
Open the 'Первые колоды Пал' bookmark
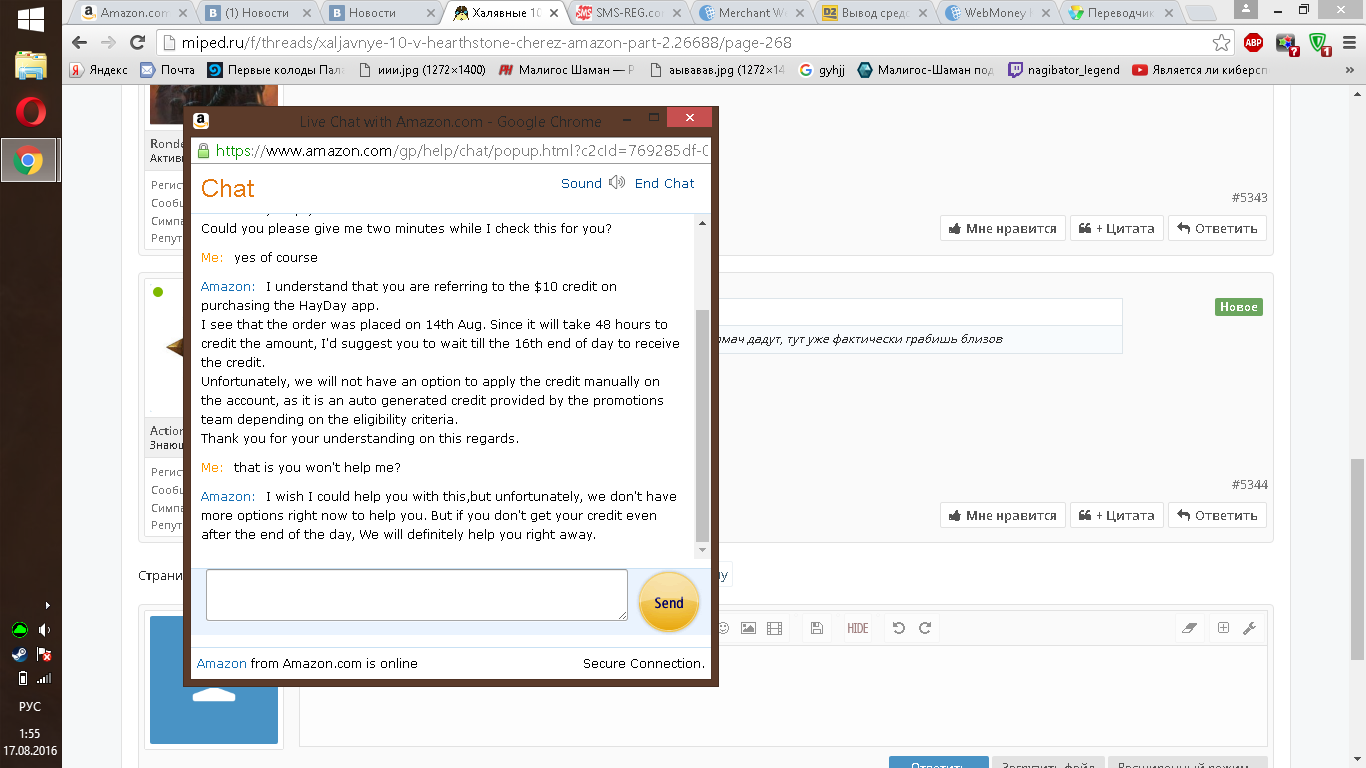pyautogui.click(x=277, y=70)
